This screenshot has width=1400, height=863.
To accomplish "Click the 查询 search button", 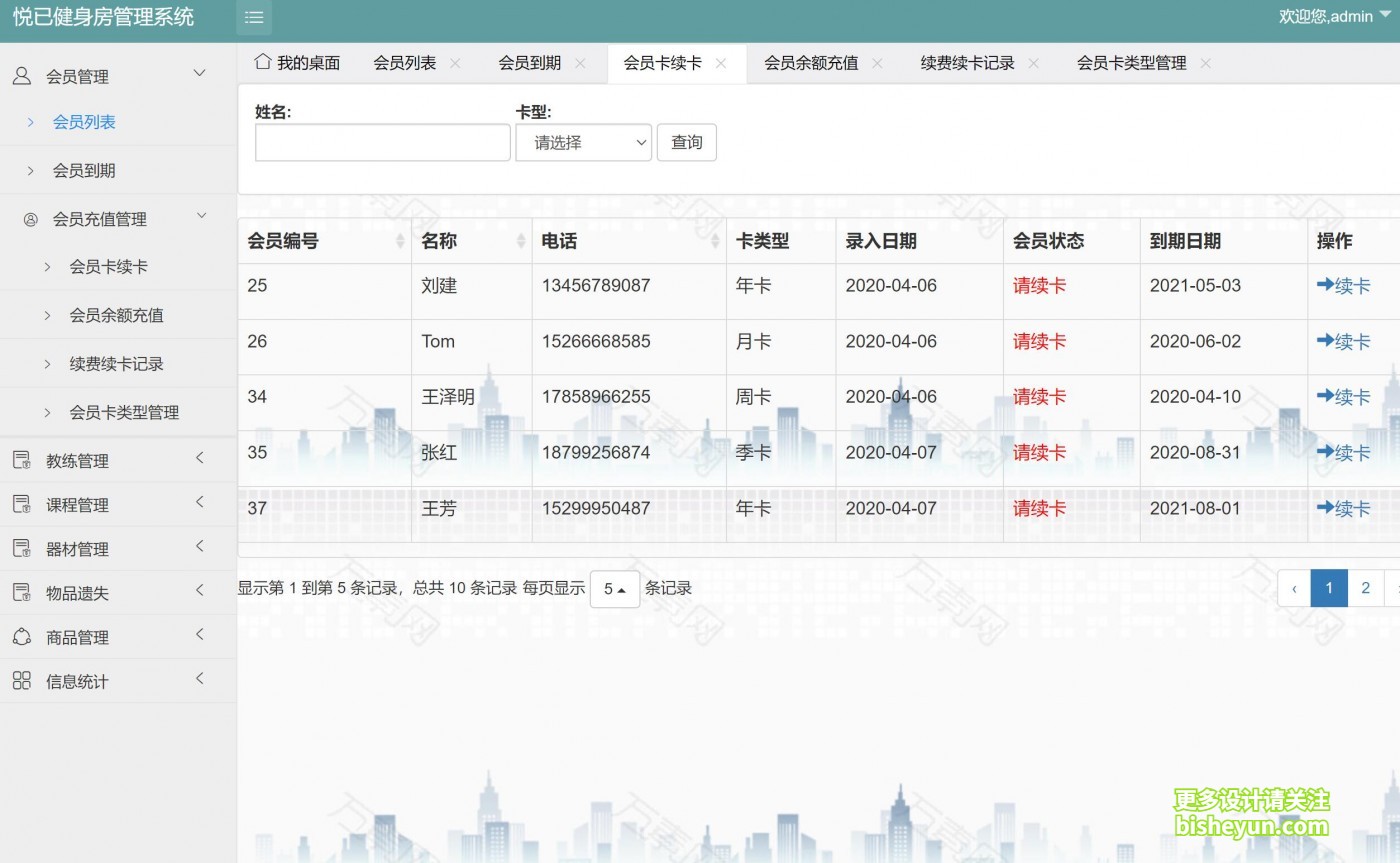I will tap(686, 142).
